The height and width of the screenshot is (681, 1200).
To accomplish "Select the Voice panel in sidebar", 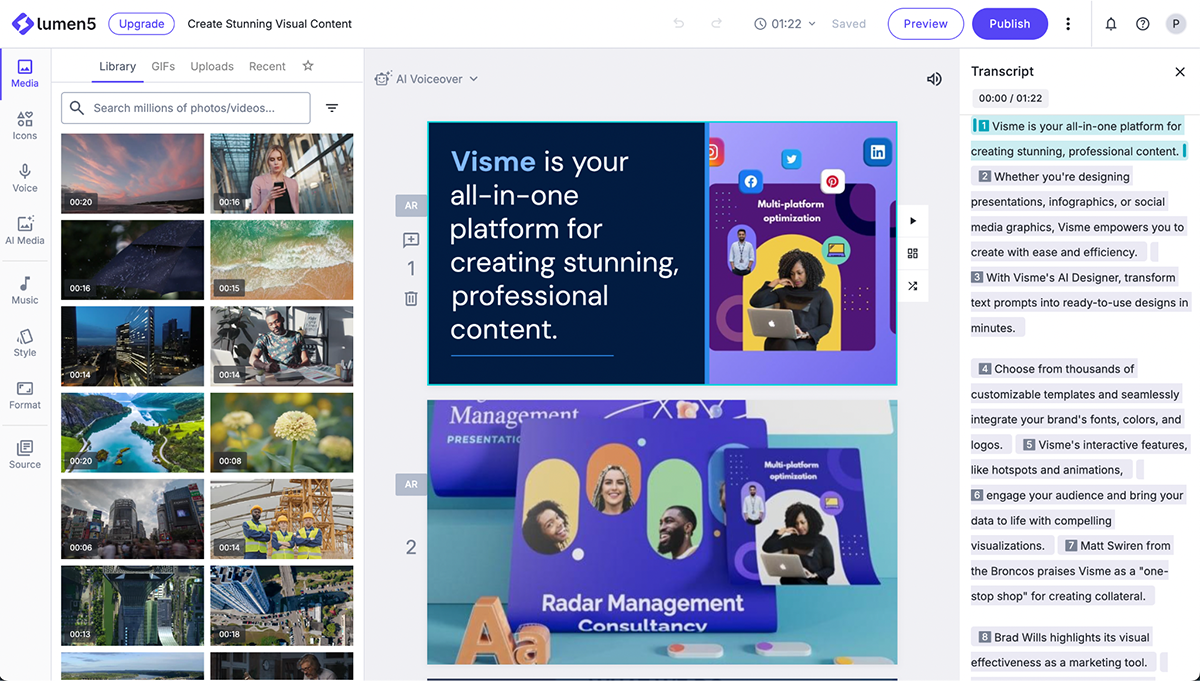I will (24, 177).
